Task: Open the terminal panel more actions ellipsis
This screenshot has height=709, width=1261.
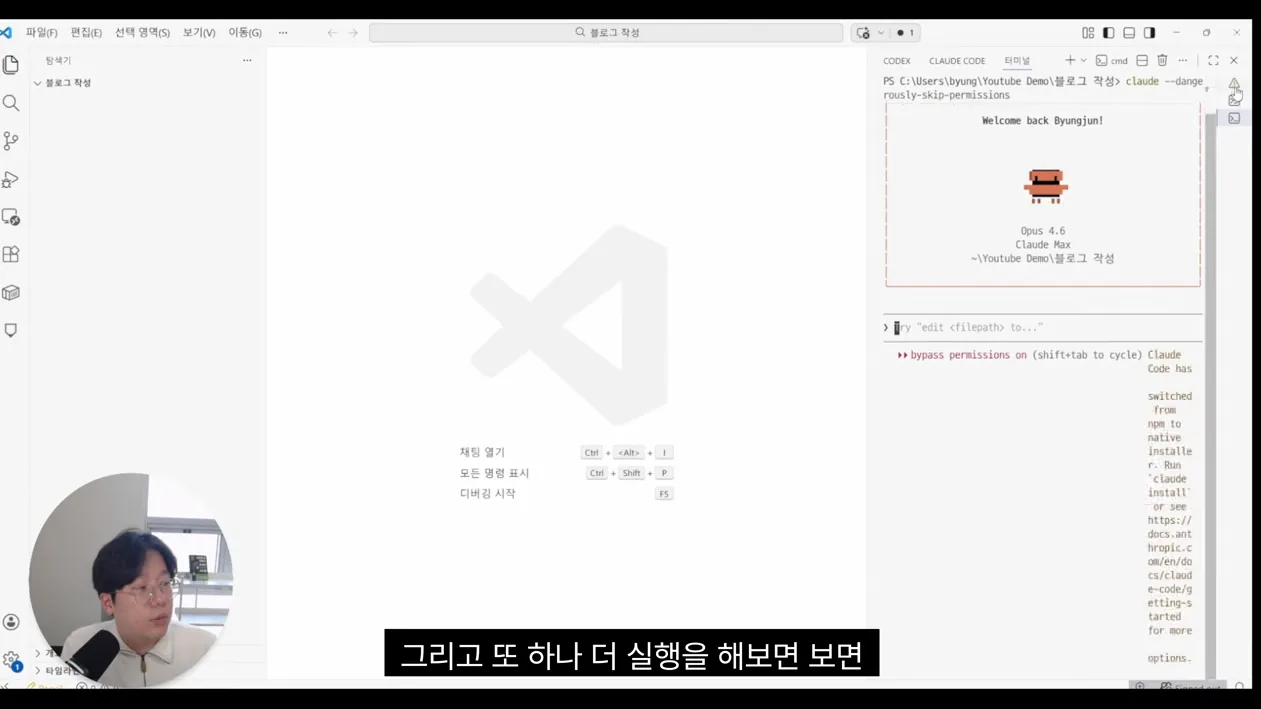Action: click(1183, 61)
